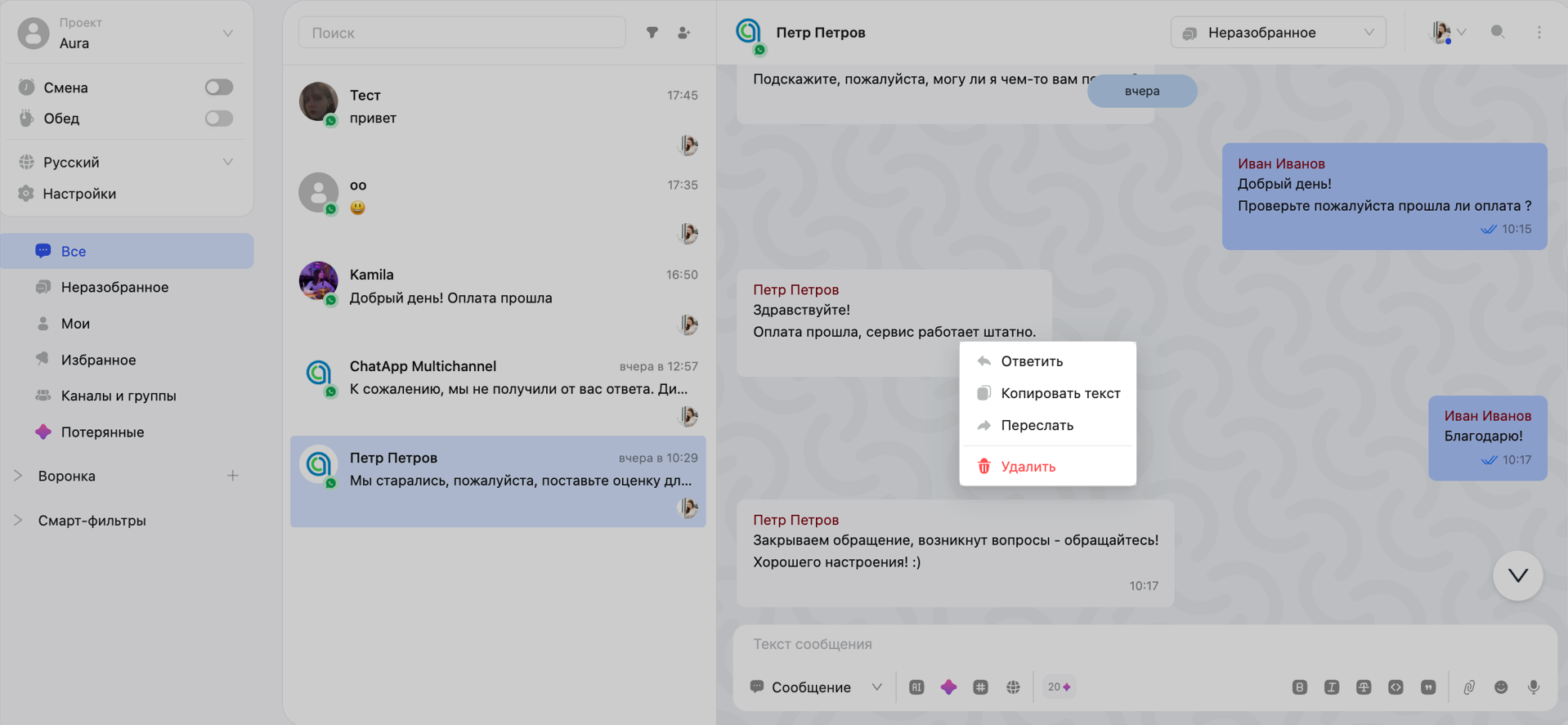The image size is (1568, 725).
Task: Click the Поиск search field
Action: pyautogui.click(x=462, y=33)
